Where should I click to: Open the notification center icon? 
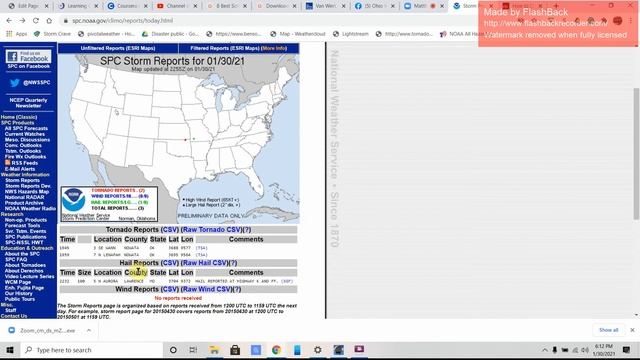[627, 350]
